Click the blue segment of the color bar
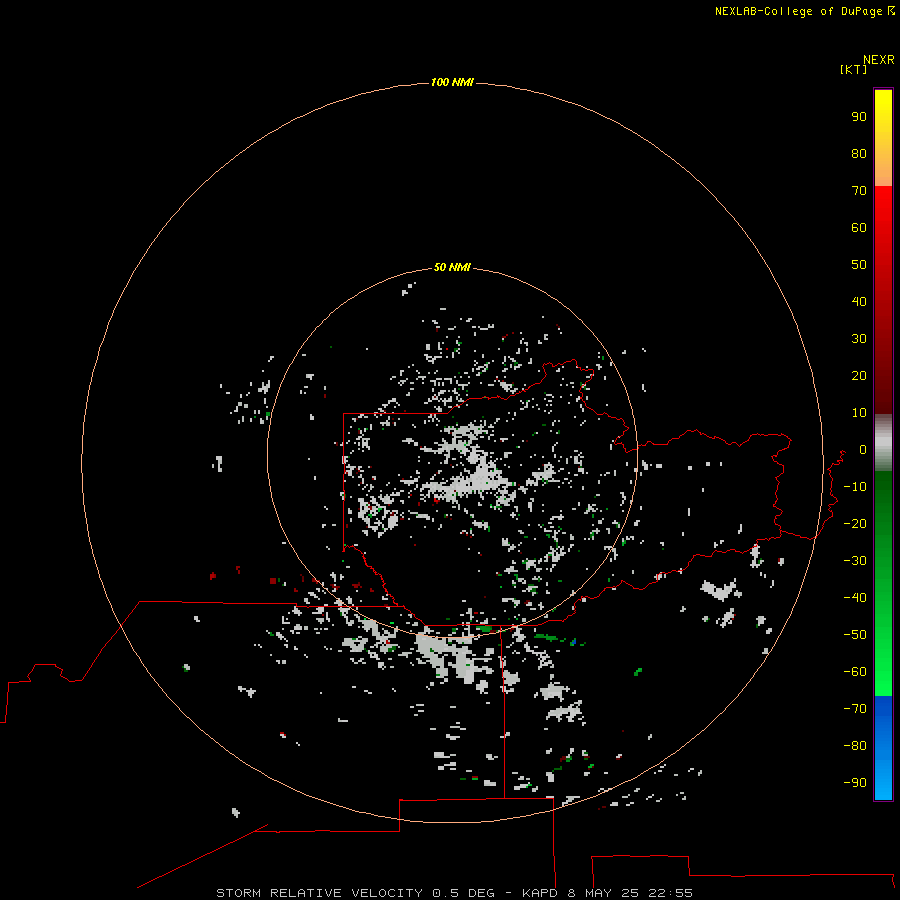Image resolution: width=900 pixels, height=900 pixels. click(883, 747)
